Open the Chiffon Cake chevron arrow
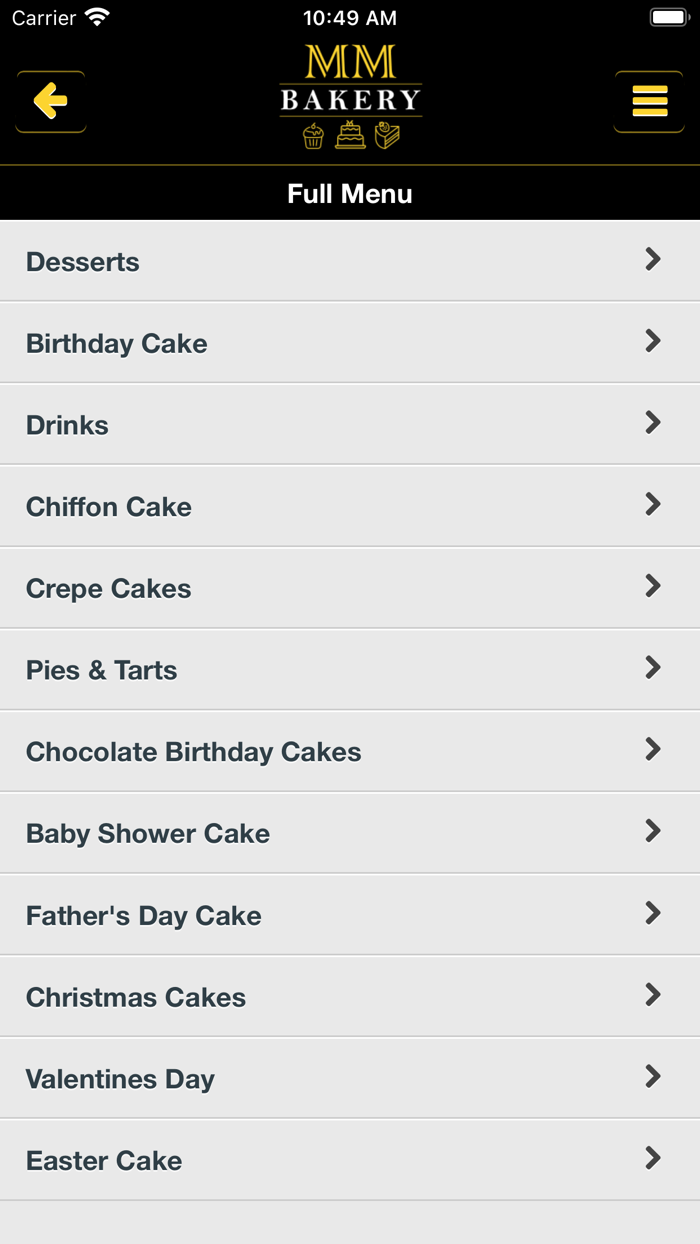This screenshot has width=700, height=1244. pos(653,505)
